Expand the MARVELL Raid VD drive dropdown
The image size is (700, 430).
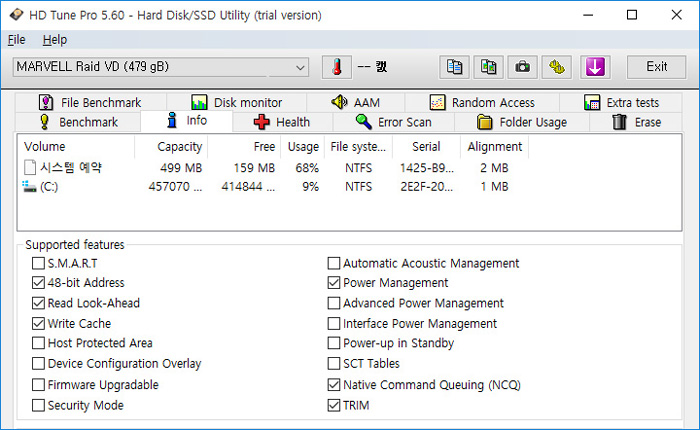[x=300, y=67]
